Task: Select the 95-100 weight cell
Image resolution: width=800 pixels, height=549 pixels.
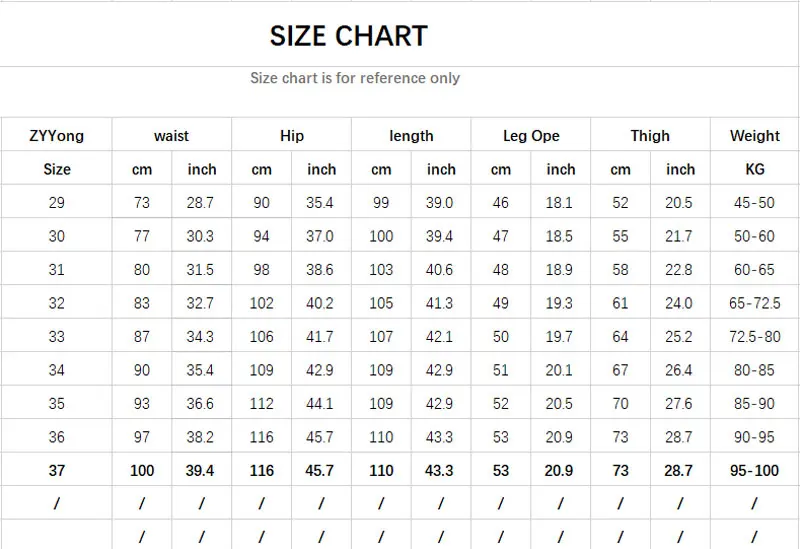Action: tap(755, 471)
